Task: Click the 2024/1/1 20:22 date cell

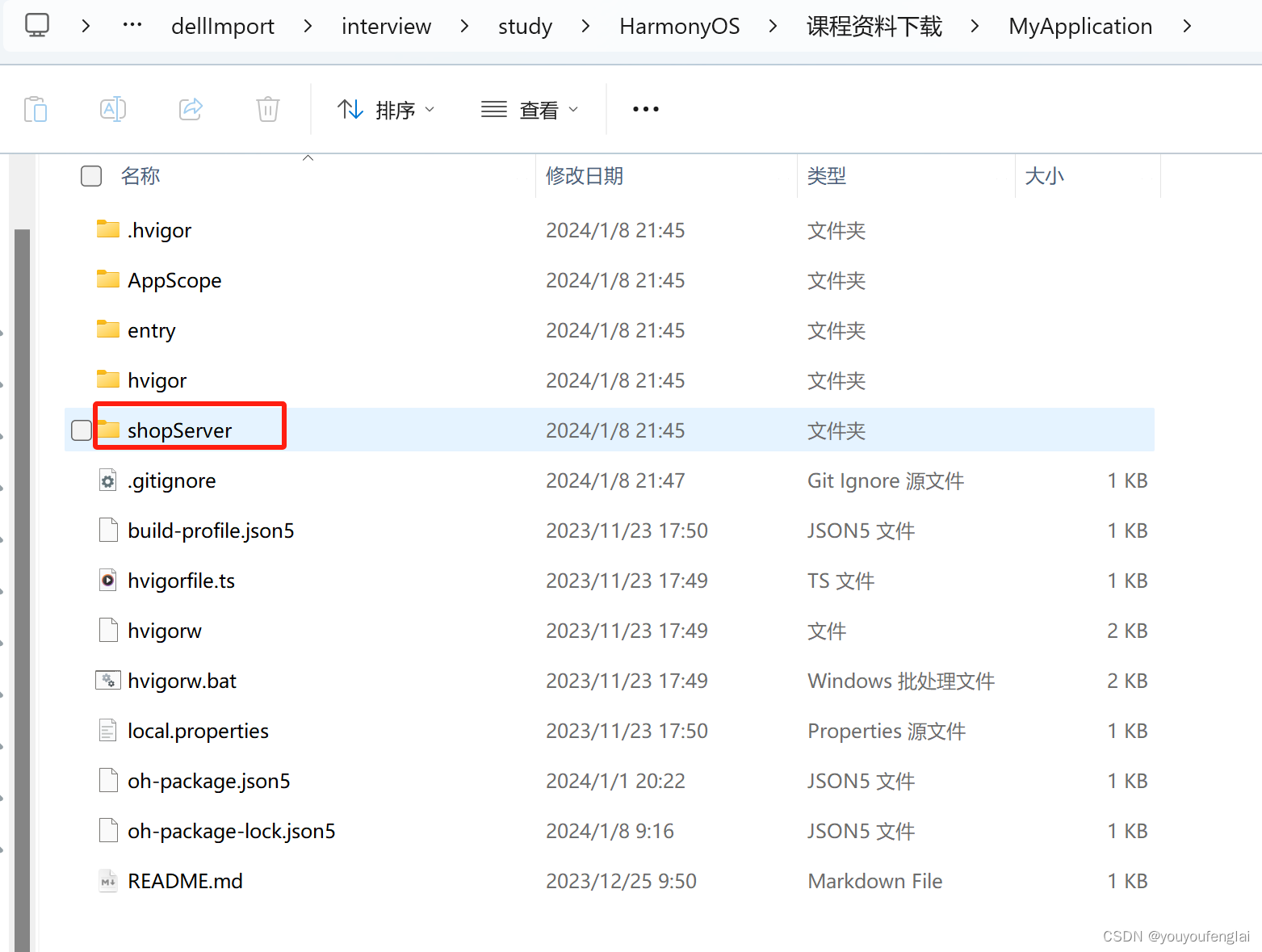Action: click(x=615, y=781)
